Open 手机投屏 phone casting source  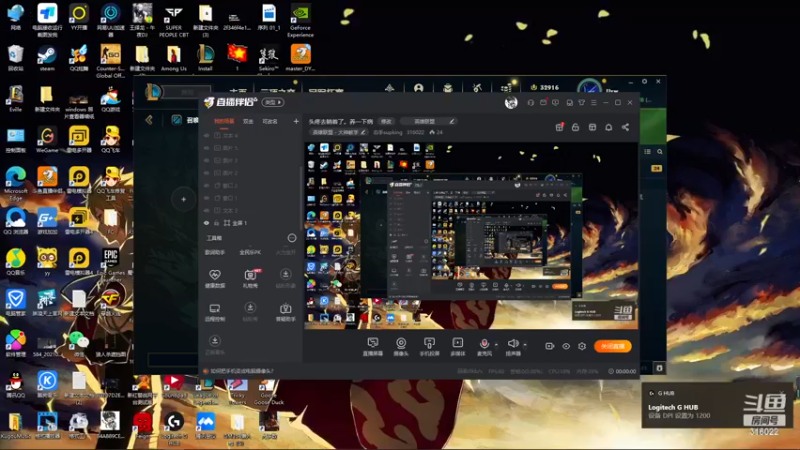click(429, 346)
